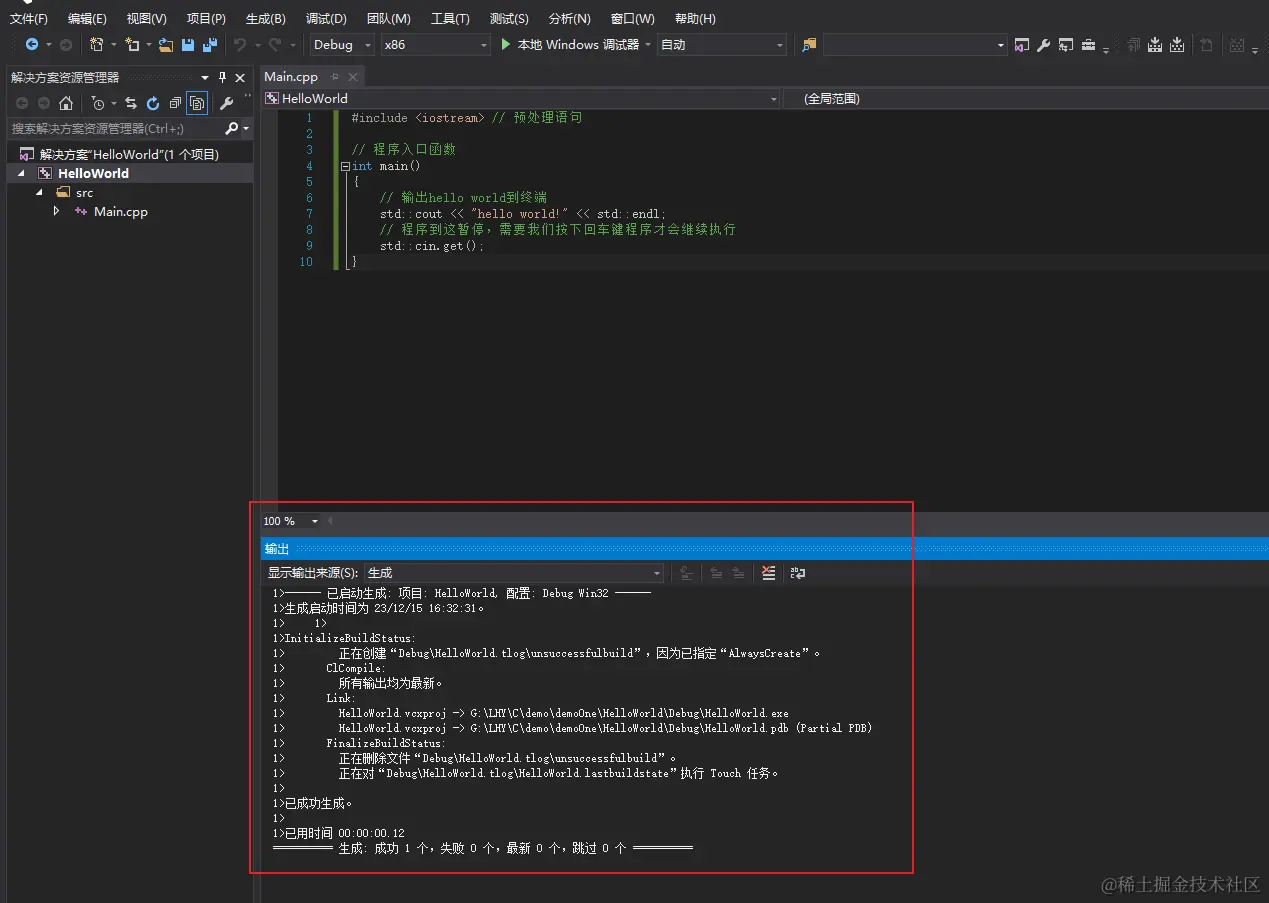The width and height of the screenshot is (1269, 903).
Task: Close the Solution Explorer panel
Action: [x=240, y=77]
